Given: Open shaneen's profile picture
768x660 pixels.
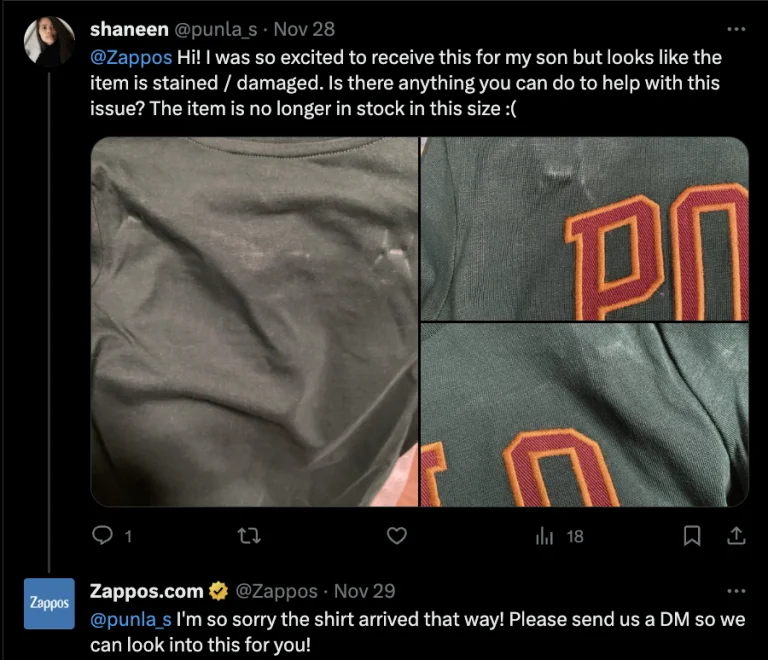Looking at the screenshot, I should click(49, 43).
